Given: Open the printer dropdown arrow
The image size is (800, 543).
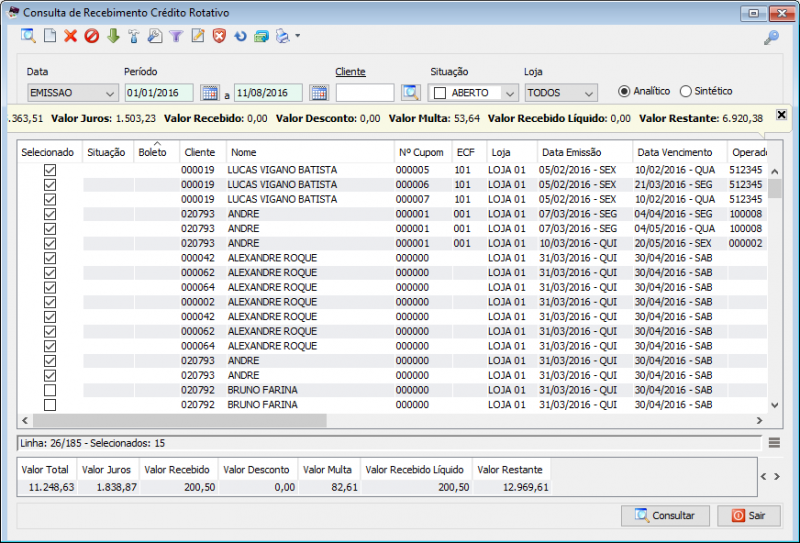Looking at the screenshot, I should (x=297, y=36).
